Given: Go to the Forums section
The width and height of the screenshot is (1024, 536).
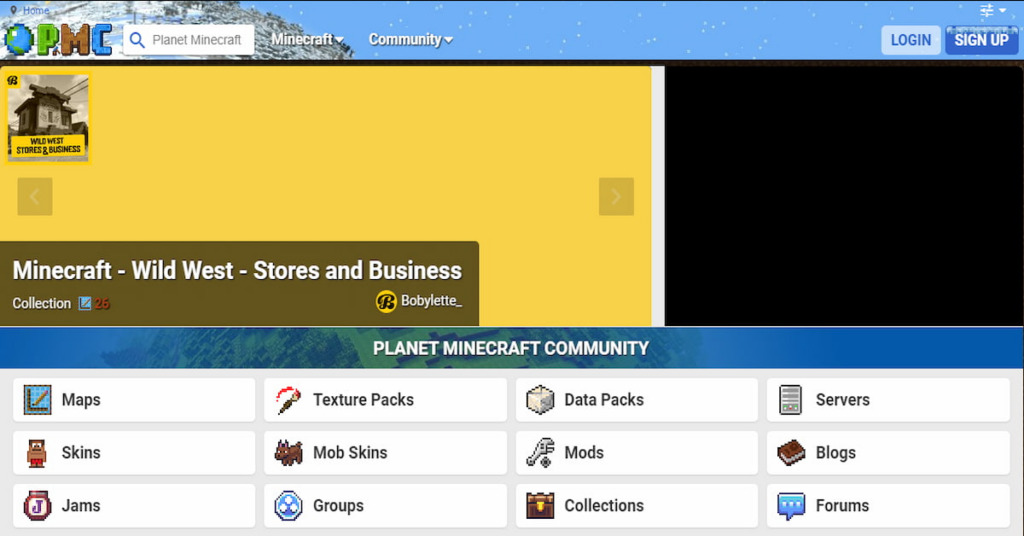Looking at the screenshot, I should point(842,506).
